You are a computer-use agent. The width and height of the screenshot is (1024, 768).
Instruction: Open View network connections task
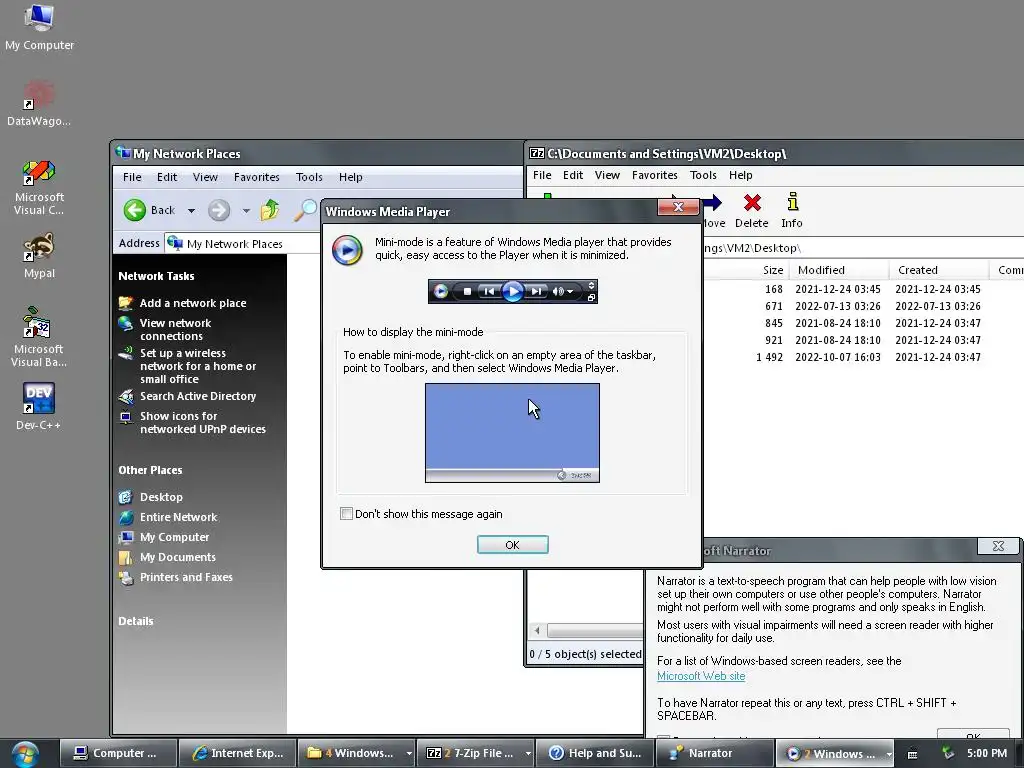(175, 329)
